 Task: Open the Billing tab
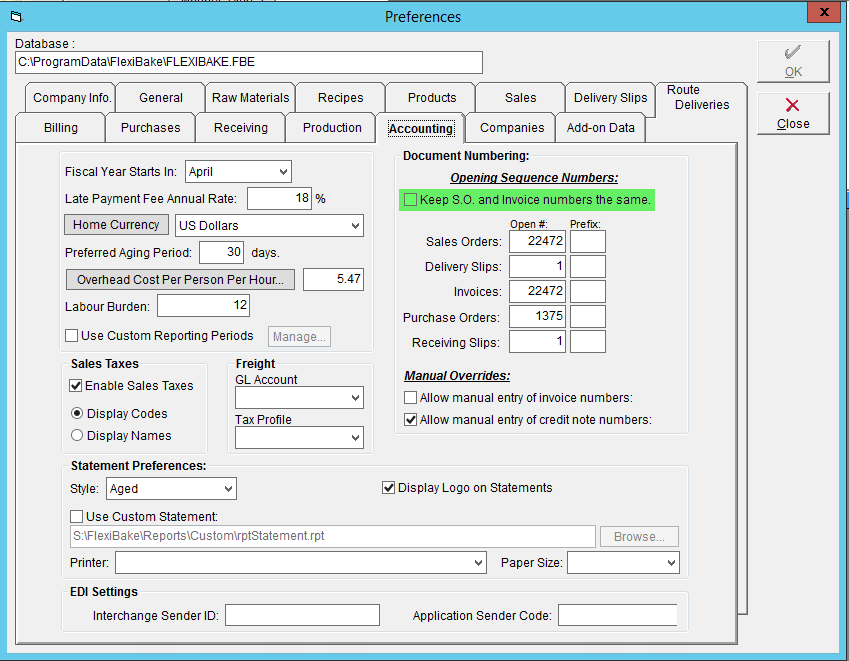(x=61, y=128)
